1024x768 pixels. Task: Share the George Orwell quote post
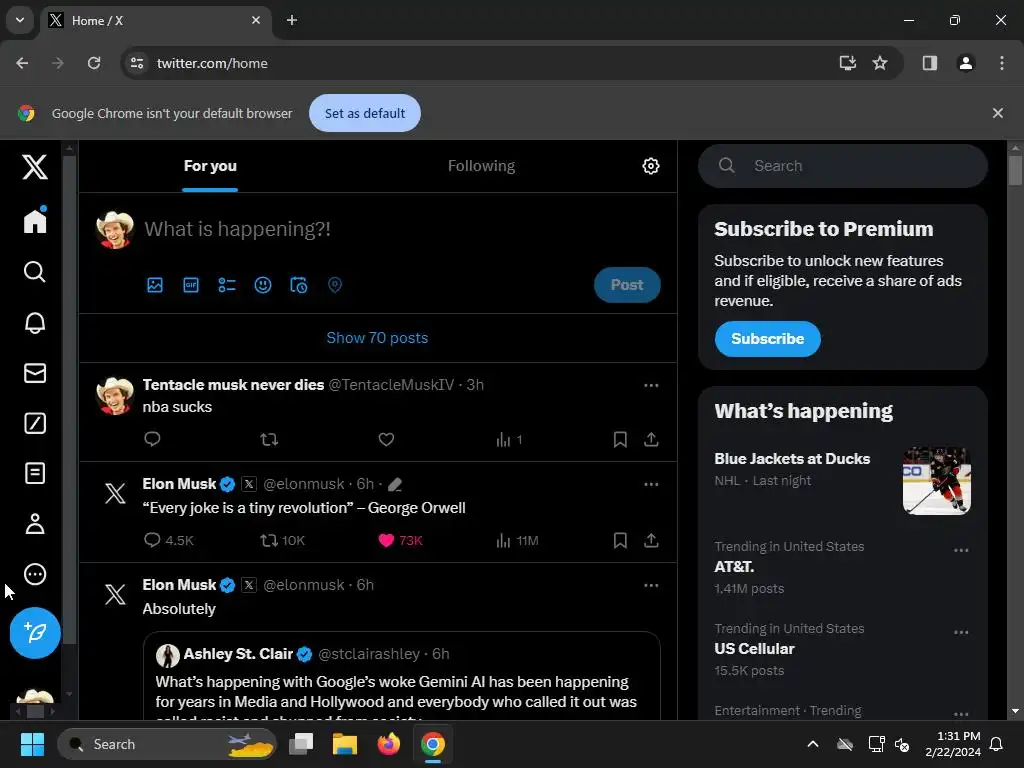coord(651,540)
